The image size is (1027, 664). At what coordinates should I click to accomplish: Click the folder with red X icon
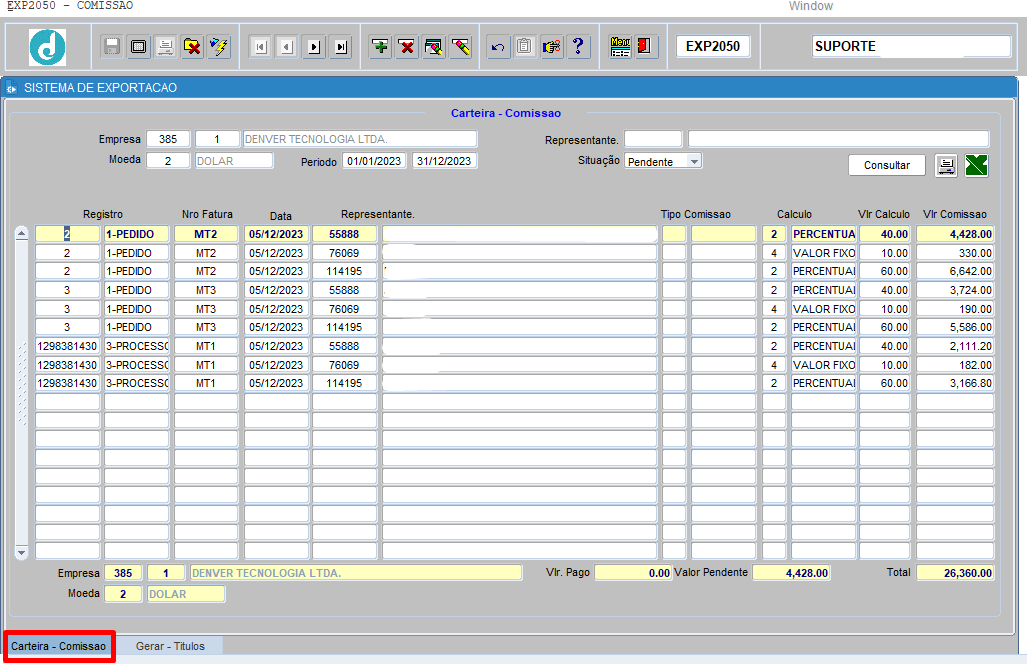[193, 47]
